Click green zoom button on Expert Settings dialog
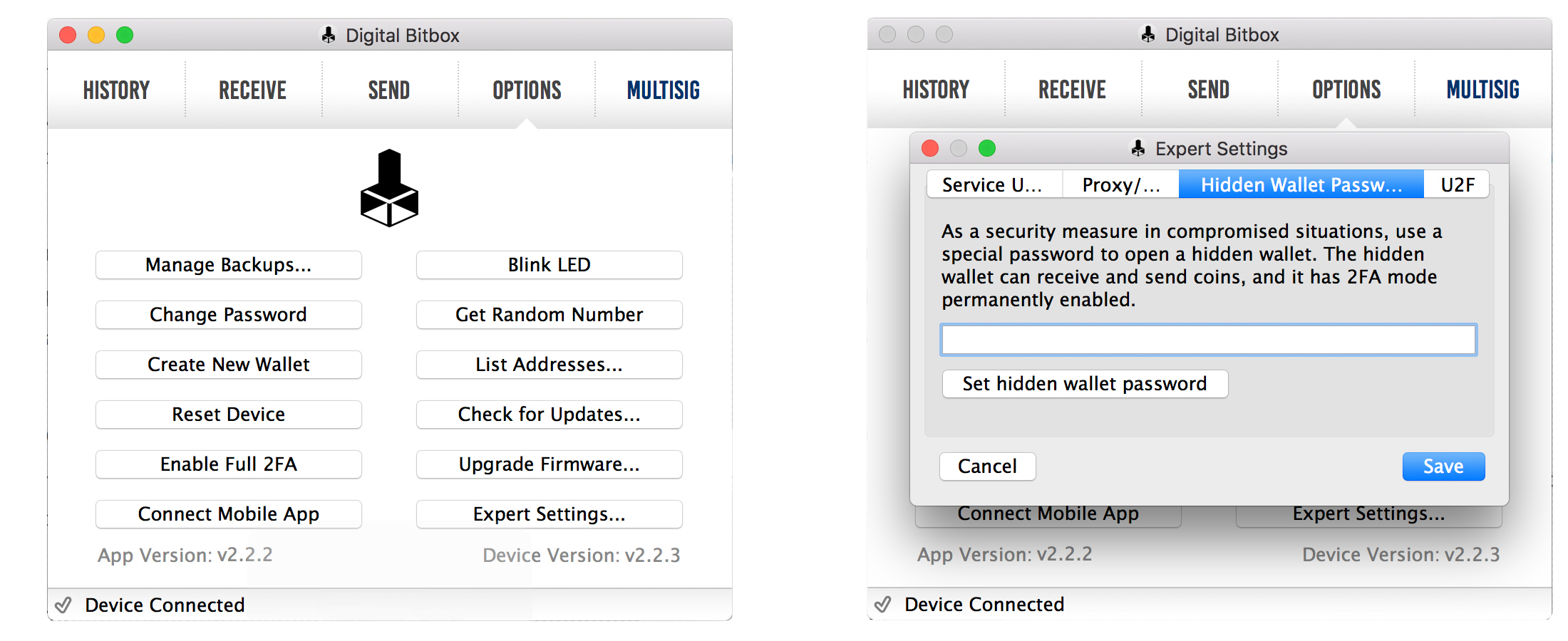Screen dimensions: 1568x641 coord(987,148)
